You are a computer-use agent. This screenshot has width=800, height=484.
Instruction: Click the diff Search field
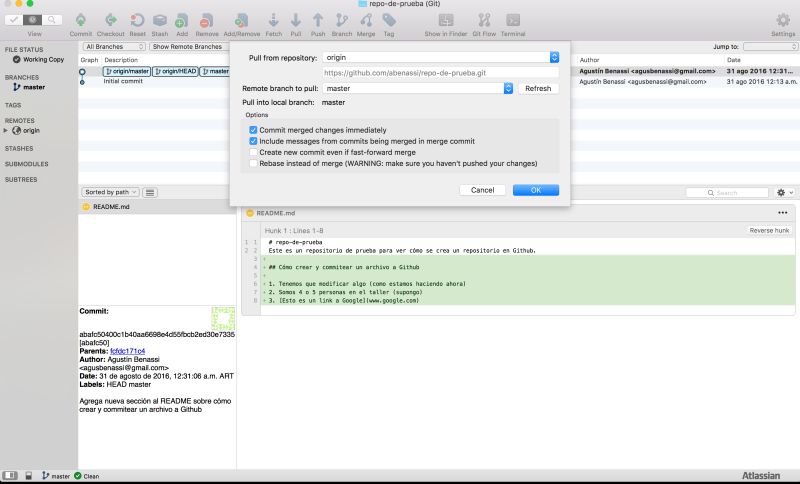[x=727, y=193]
